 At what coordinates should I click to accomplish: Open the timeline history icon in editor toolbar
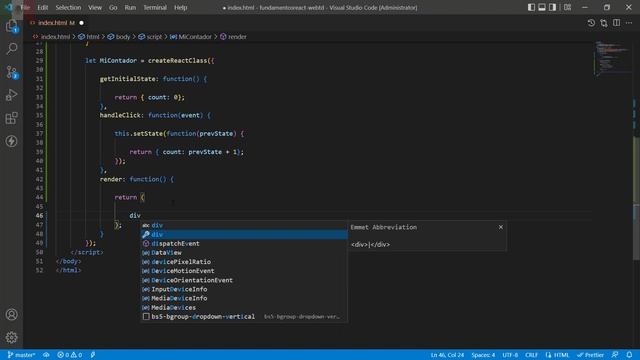(x=591, y=23)
